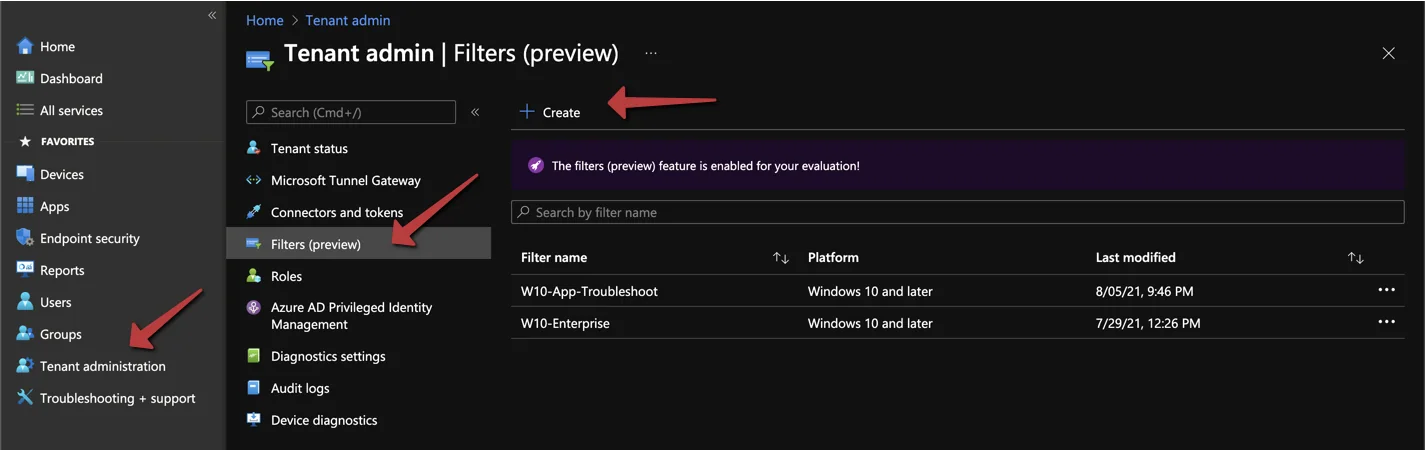
Task: Click the 7/29/21, 12:26 PM date cell
Action: pyautogui.click(x=1148, y=323)
